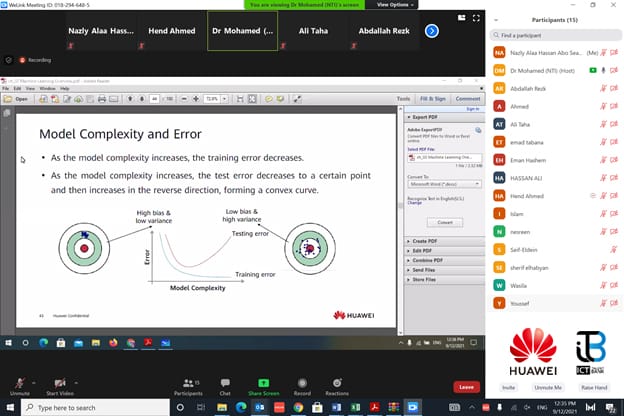Click the Find a participant search field
Image resolution: width=624 pixels, height=416 pixels.
click(555, 35)
